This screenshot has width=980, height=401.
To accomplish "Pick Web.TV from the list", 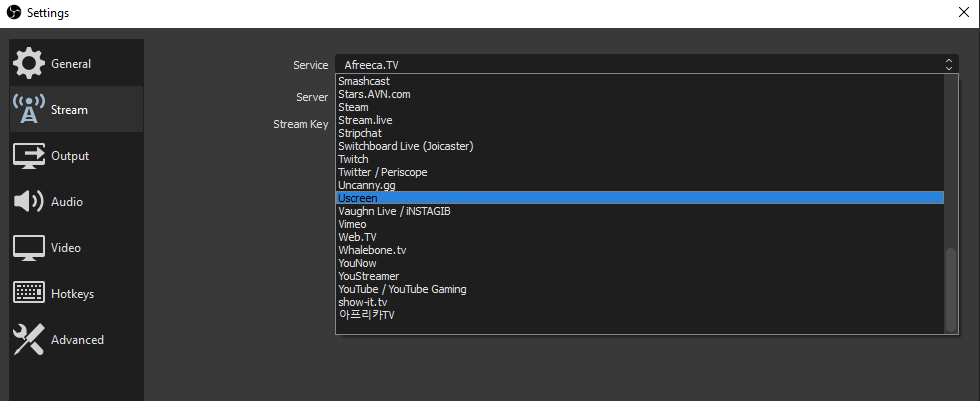I will pos(639,237).
